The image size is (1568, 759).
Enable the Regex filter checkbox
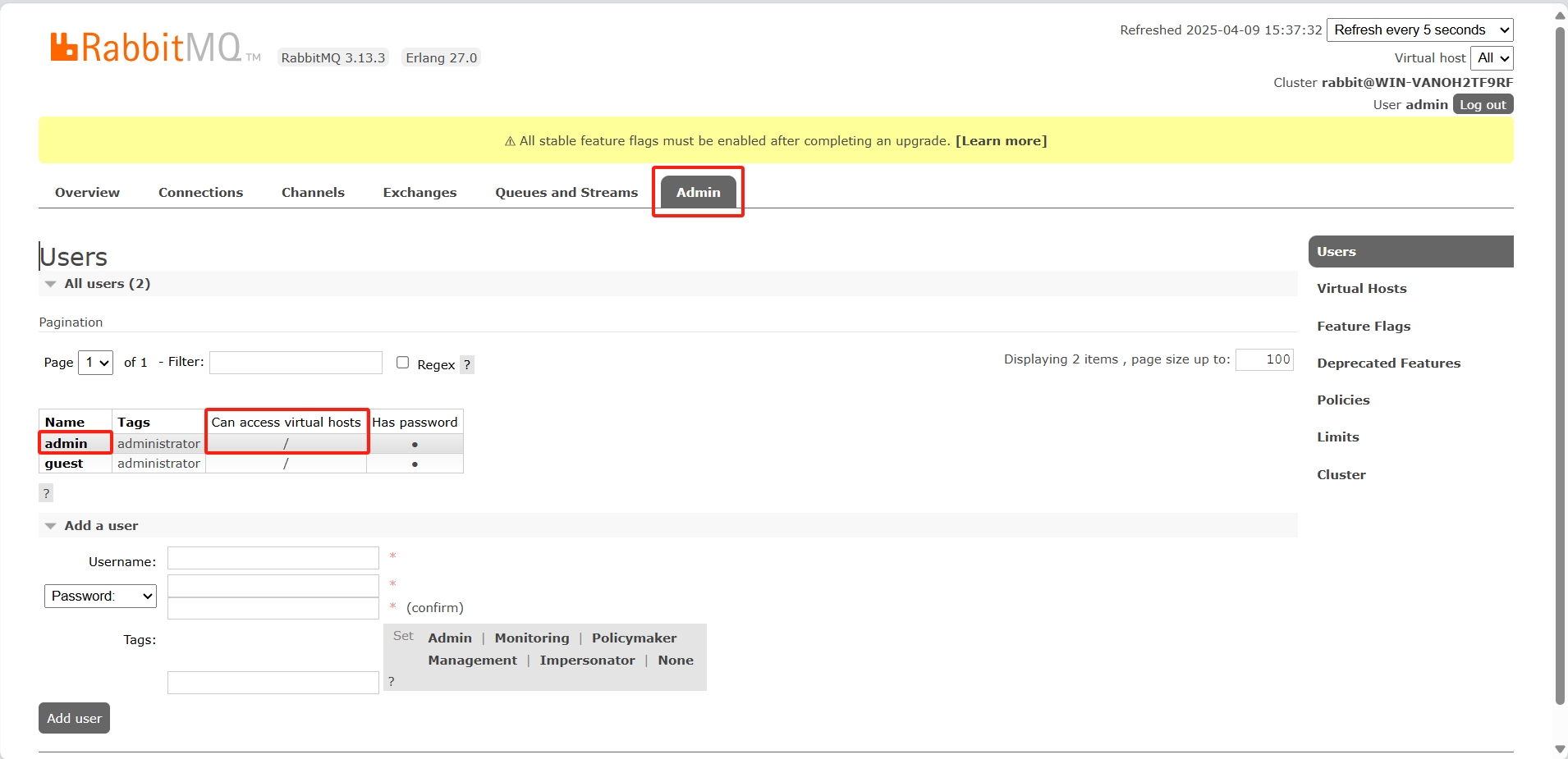pos(402,363)
